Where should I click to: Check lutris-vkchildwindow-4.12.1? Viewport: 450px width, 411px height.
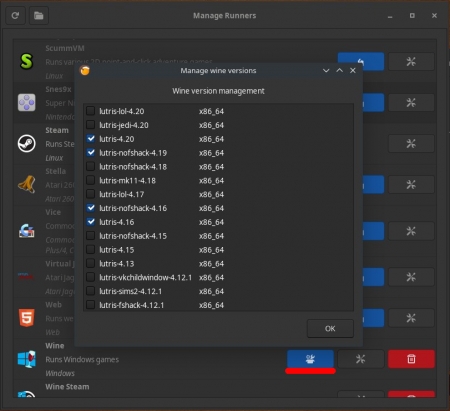(x=90, y=277)
